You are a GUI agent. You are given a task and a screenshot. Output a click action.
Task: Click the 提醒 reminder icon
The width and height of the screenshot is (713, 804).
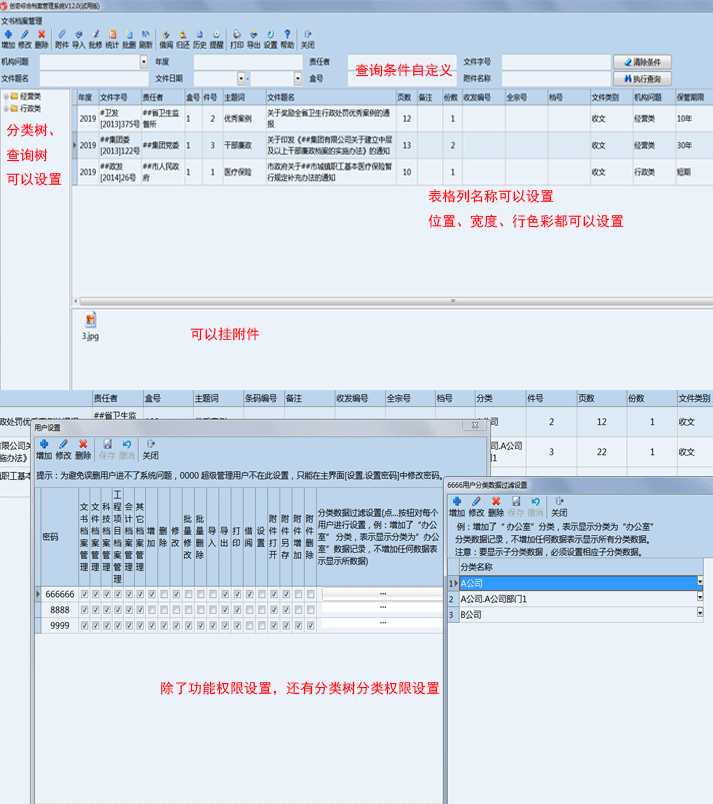(217, 34)
